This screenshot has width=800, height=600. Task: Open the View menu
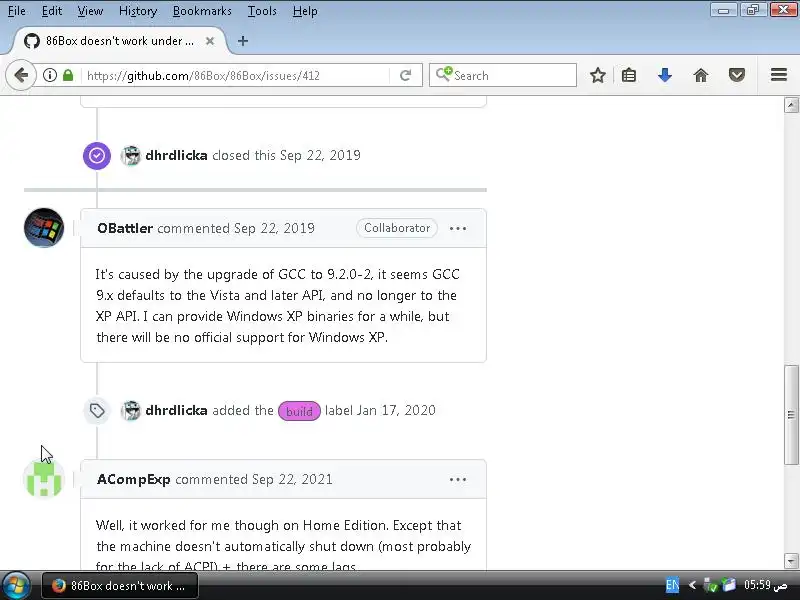pos(90,11)
